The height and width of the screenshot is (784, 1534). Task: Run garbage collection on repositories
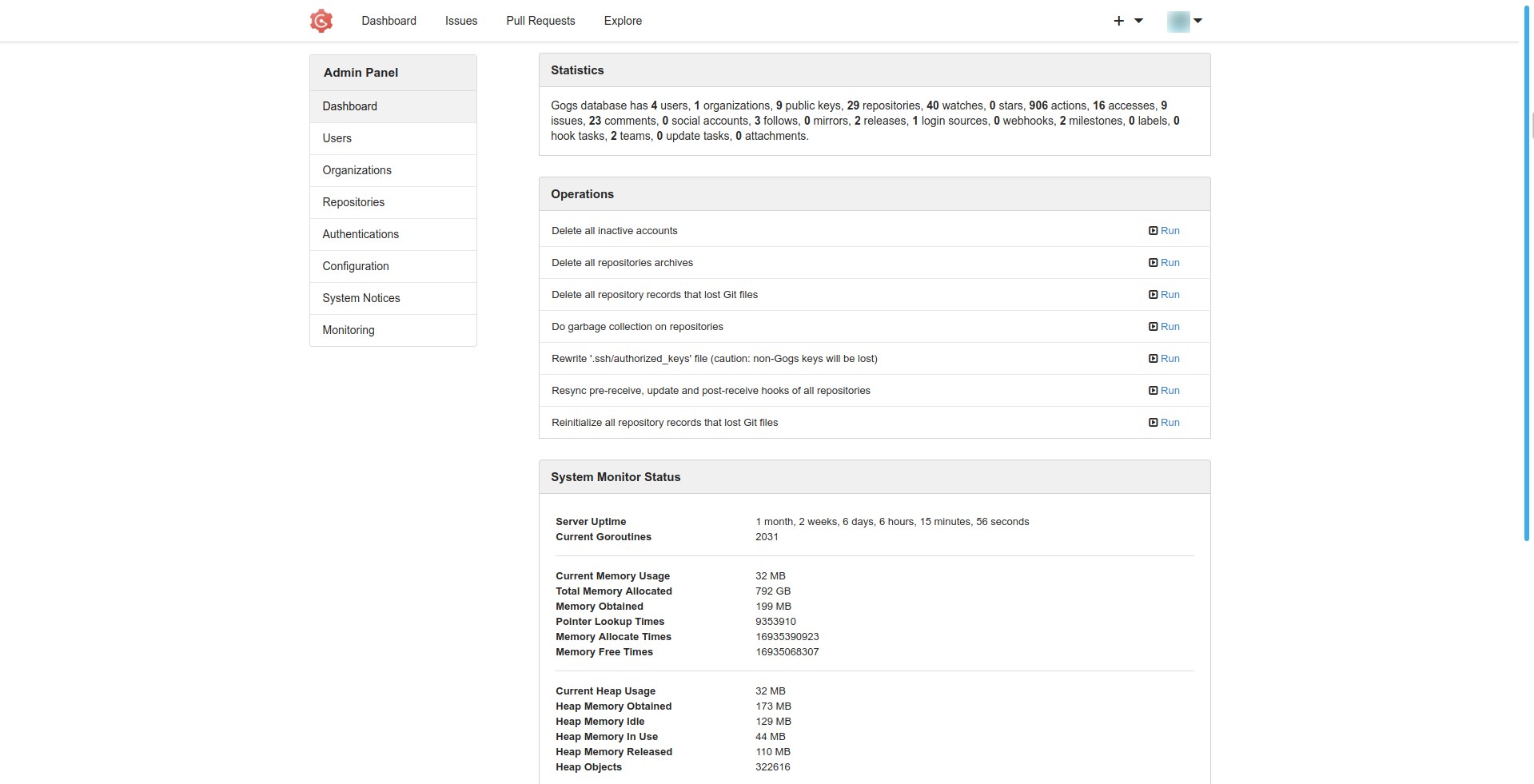[1164, 327]
